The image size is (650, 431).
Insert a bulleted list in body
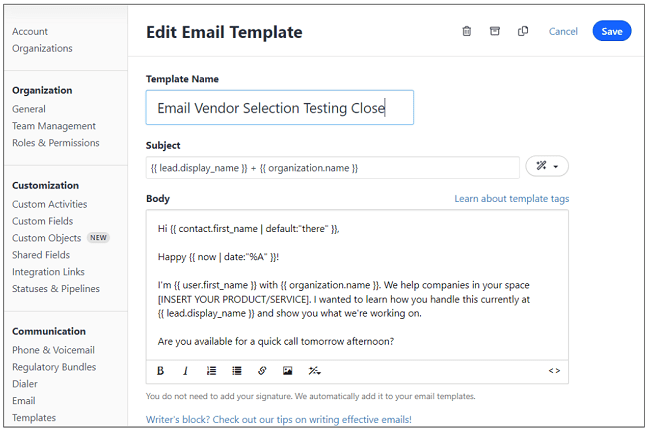pos(237,371)
